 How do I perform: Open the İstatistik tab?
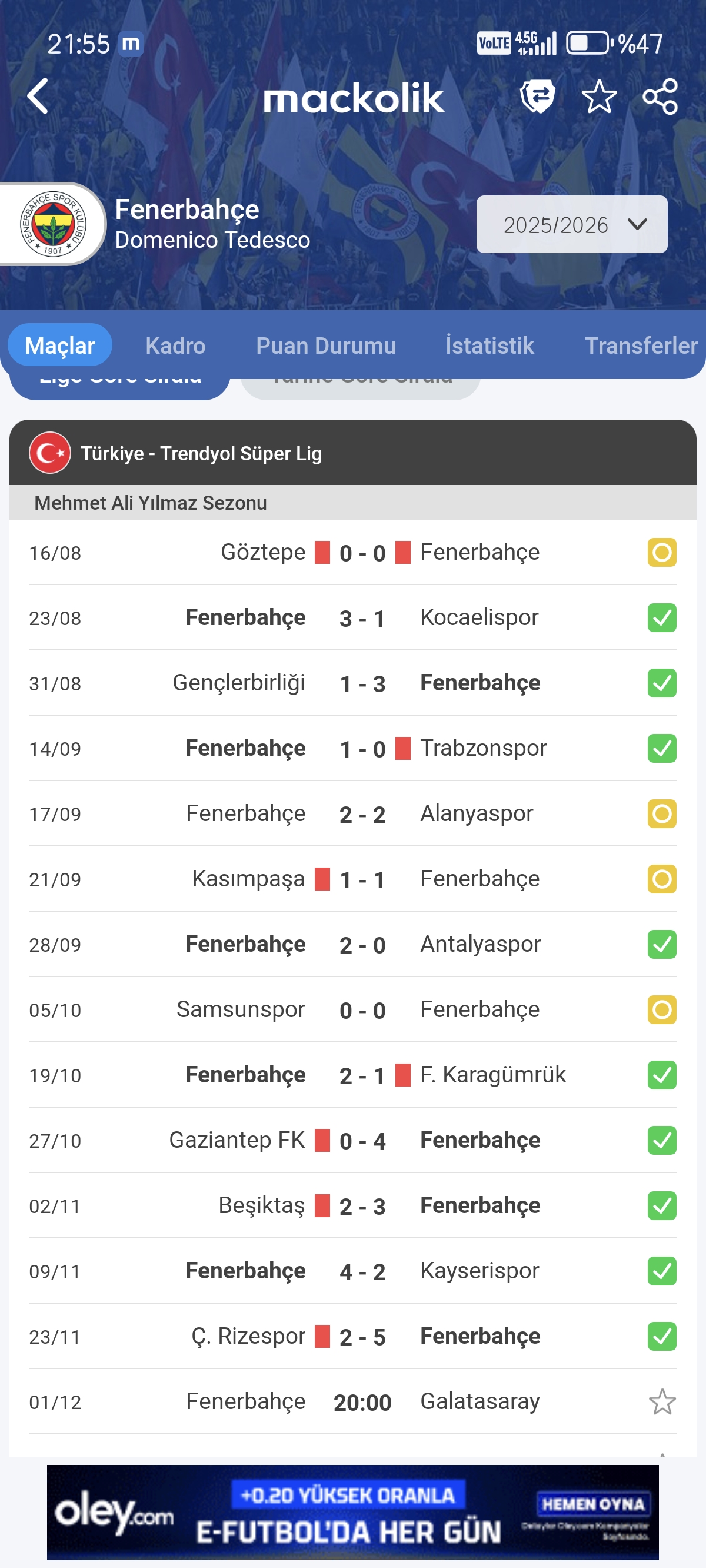click(489, 346)
